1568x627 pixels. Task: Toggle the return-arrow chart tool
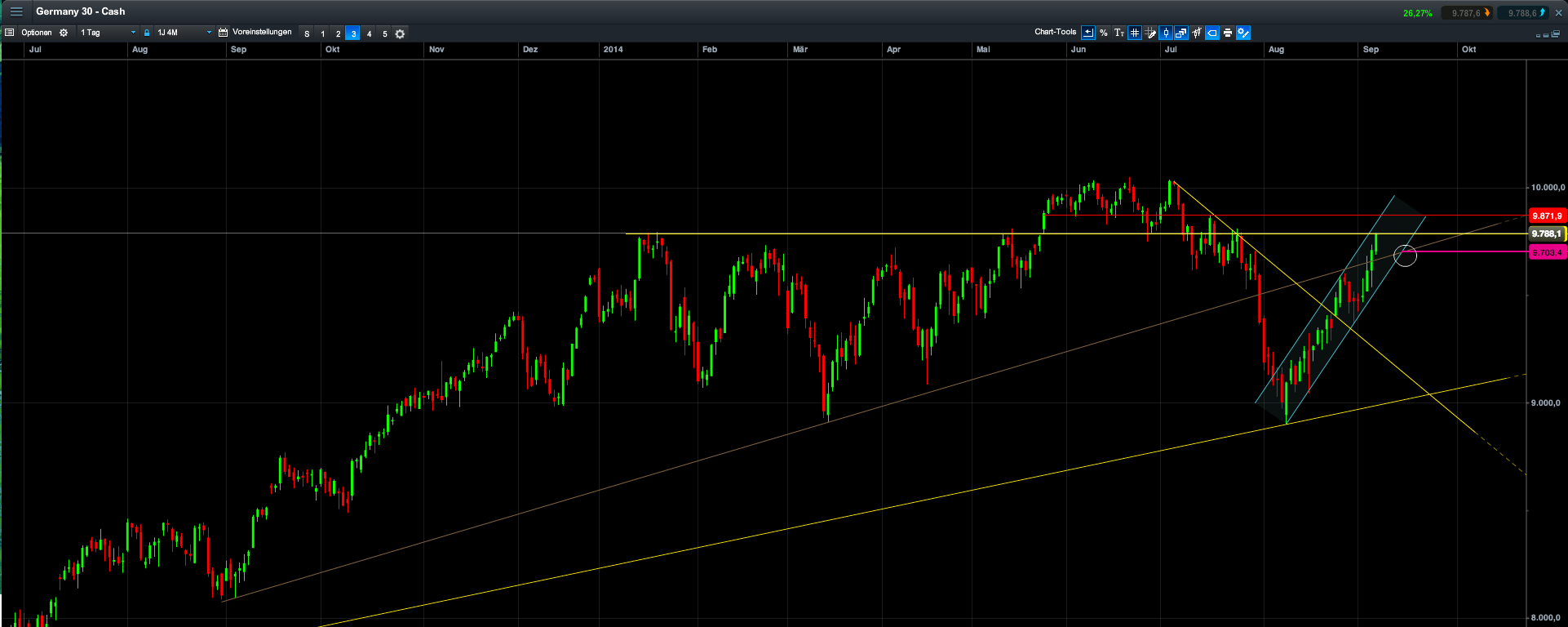point(1088,33)
